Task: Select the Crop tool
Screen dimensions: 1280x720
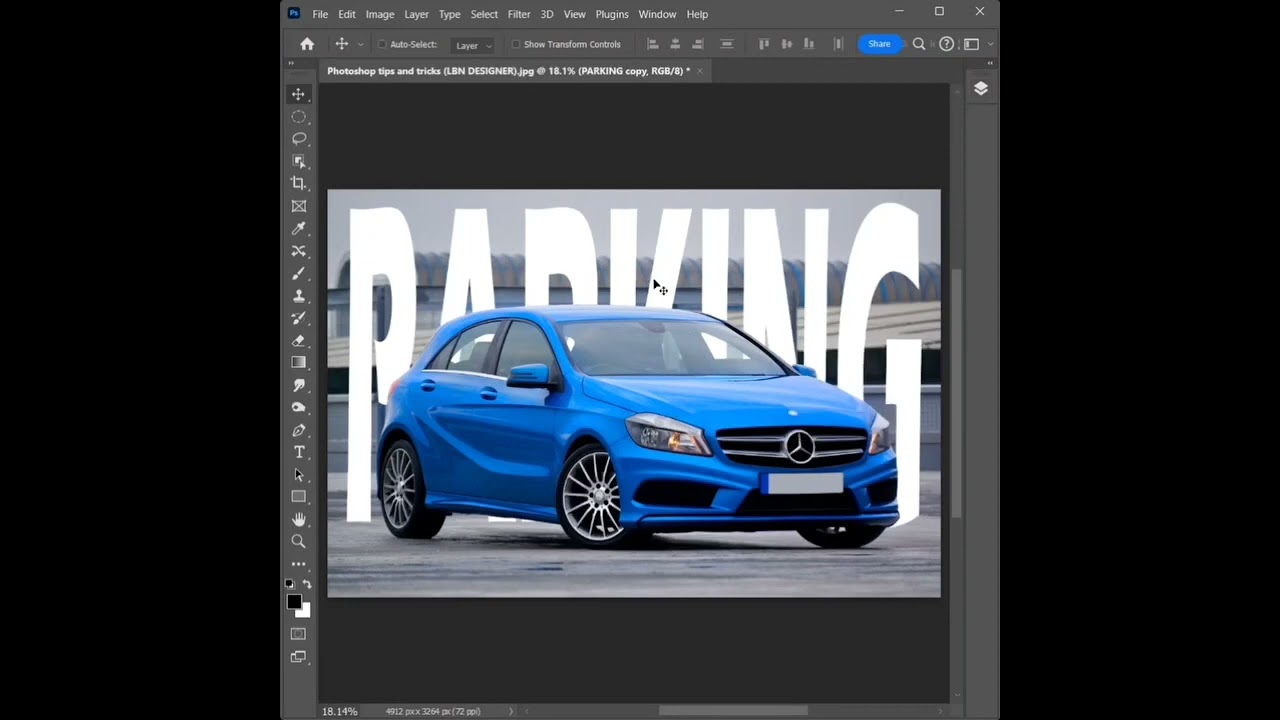Action: pos(298,183)
